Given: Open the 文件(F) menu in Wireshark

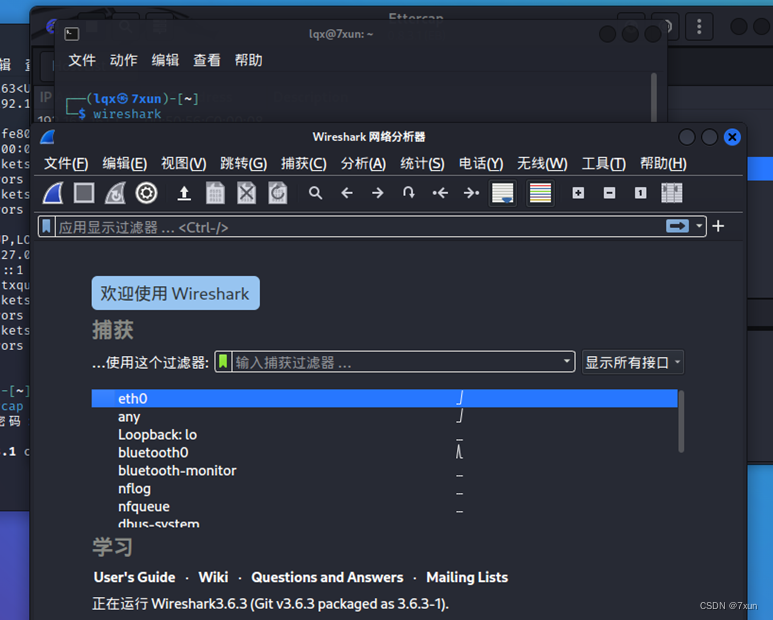Looking at the screenshot, I should click(x=66, y=164).
